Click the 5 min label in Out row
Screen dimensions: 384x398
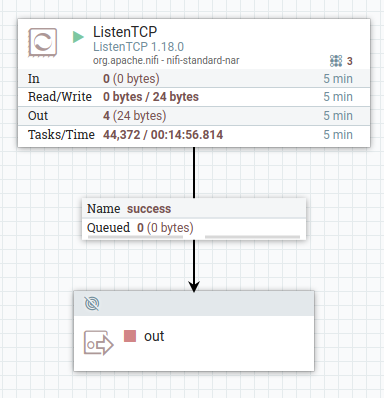coord(338,116)
